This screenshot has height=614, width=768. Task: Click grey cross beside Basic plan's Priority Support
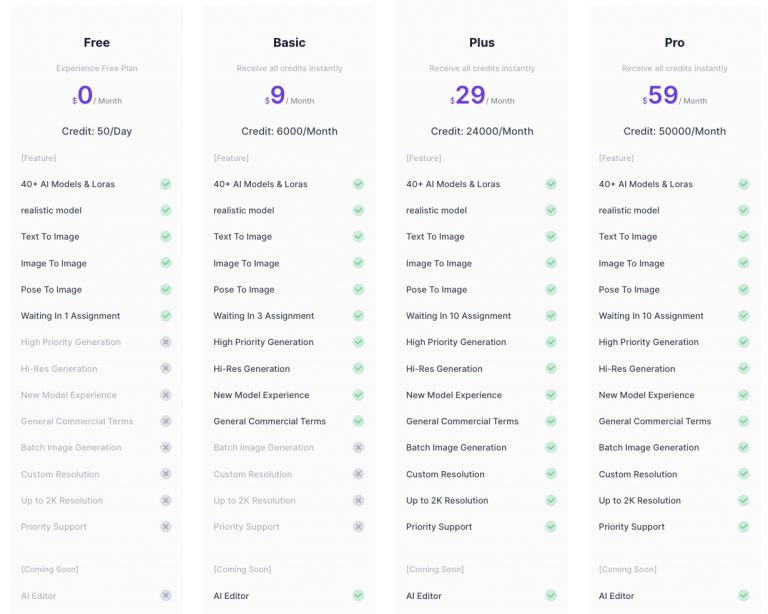(x=358, y=527)
